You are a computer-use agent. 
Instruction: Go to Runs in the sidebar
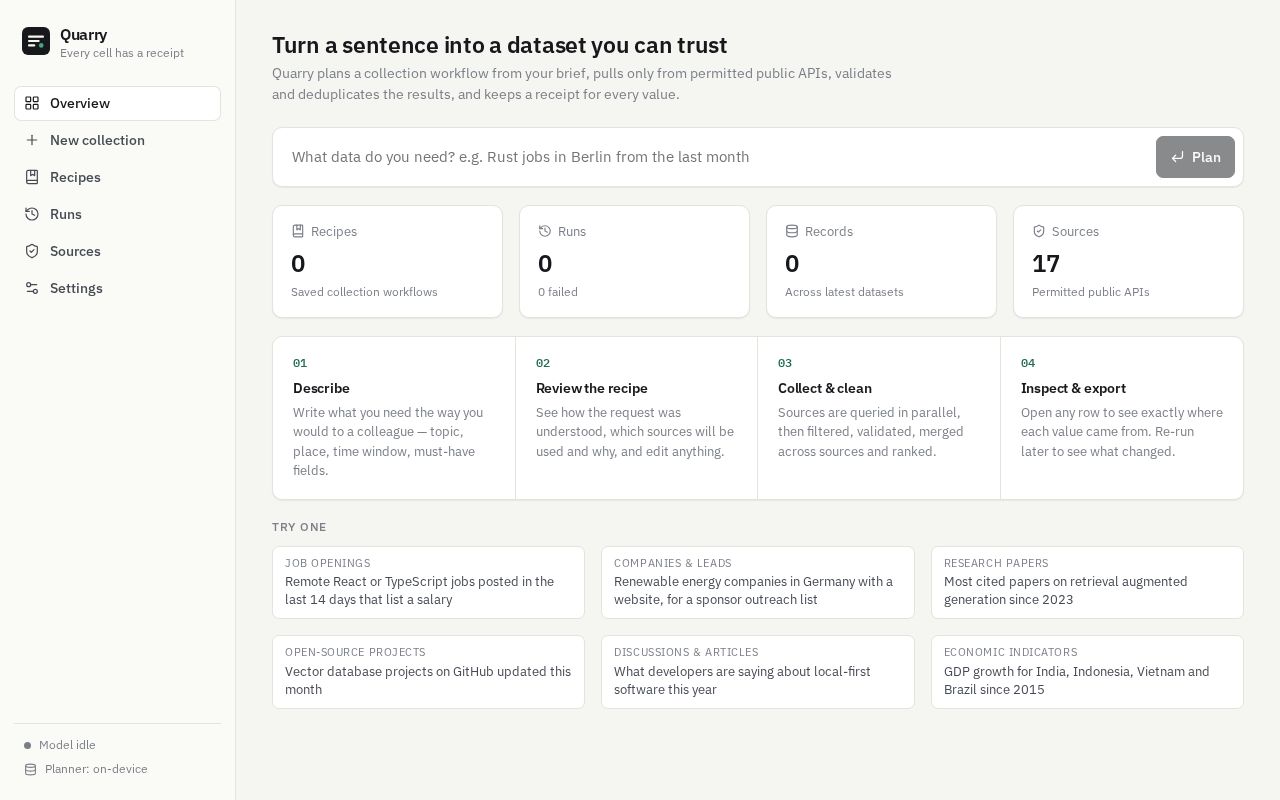click(x=117, y=214)
